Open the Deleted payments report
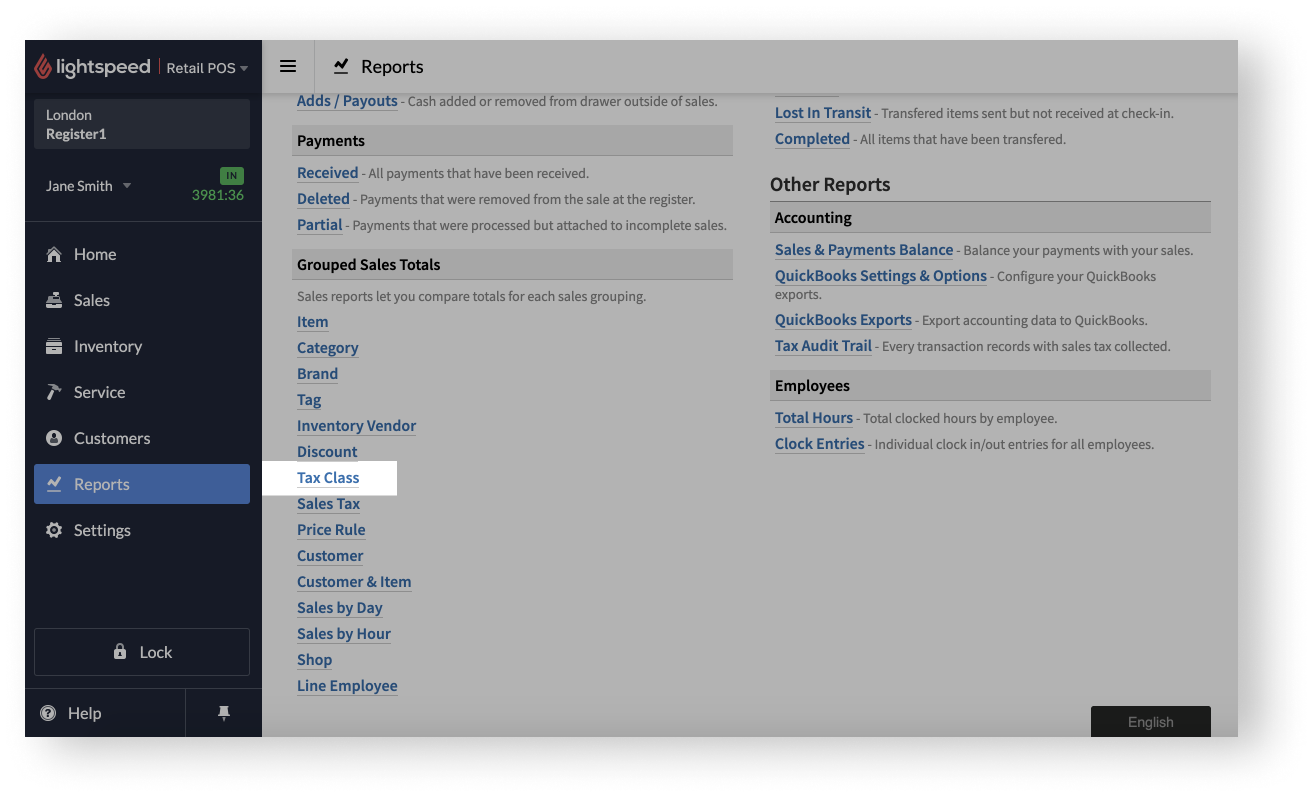1313x797 pixels. (x=323, y=199)
